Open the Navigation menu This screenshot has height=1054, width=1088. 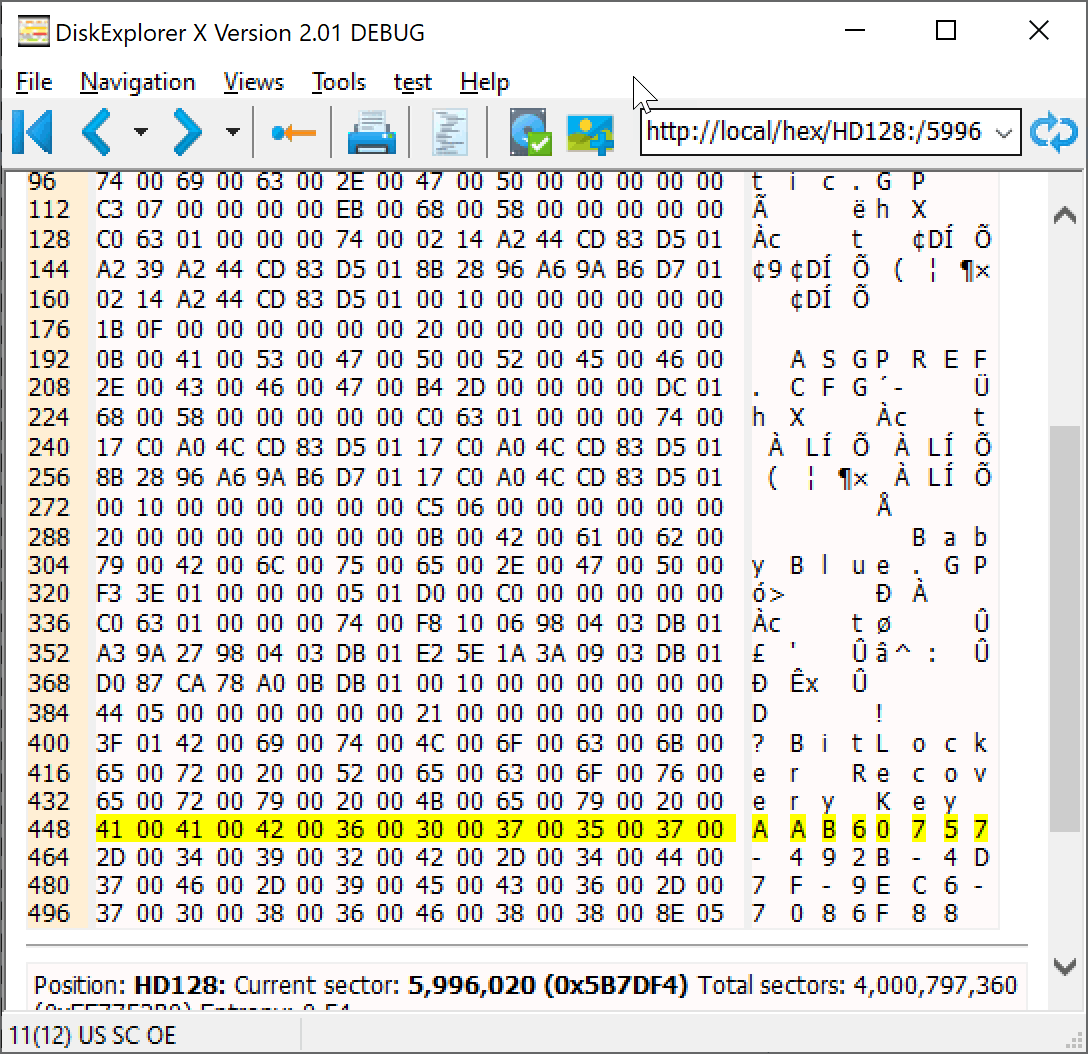pos(137,82)
